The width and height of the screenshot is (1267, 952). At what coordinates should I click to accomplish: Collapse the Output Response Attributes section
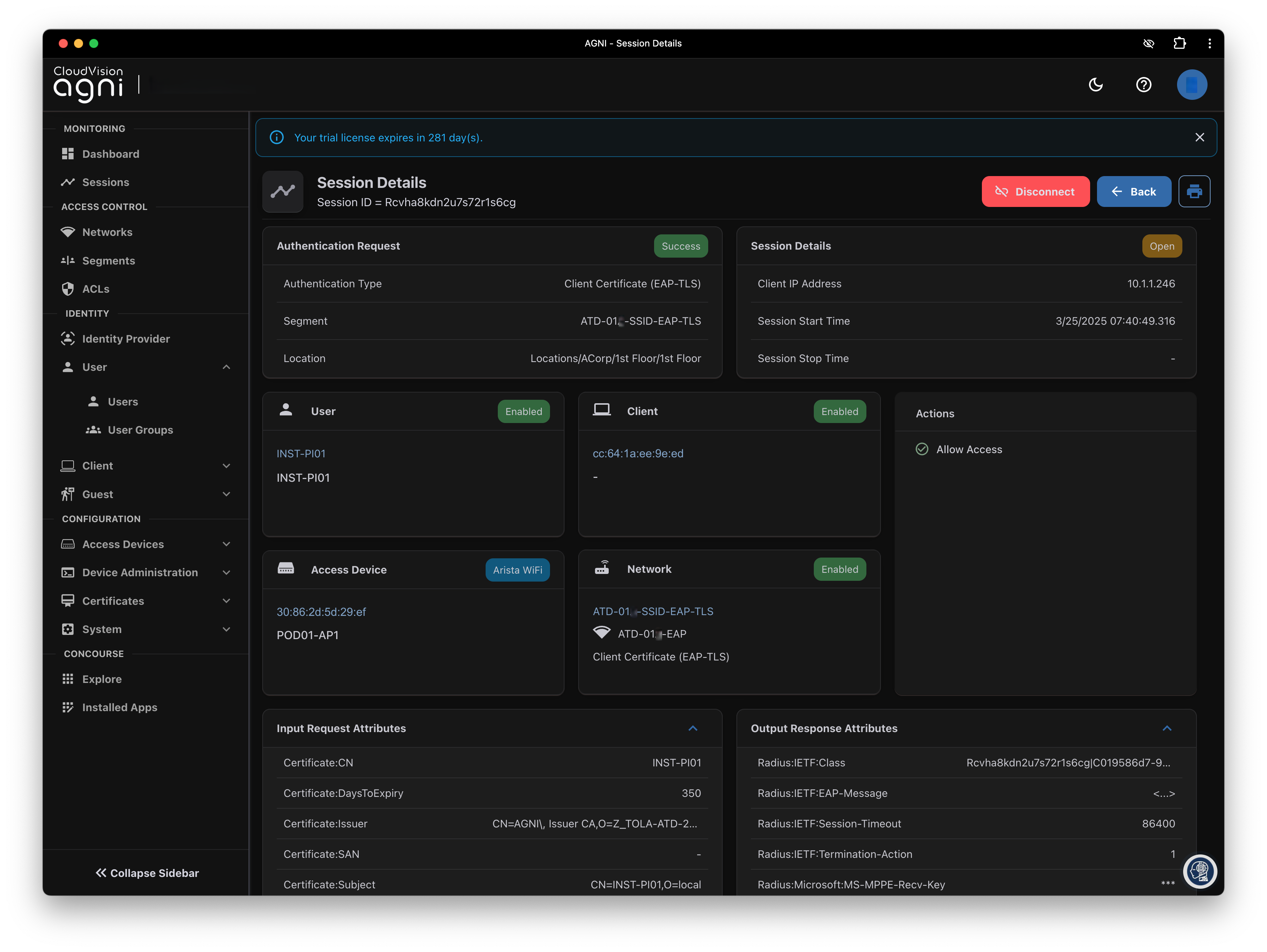point(1167,728)
